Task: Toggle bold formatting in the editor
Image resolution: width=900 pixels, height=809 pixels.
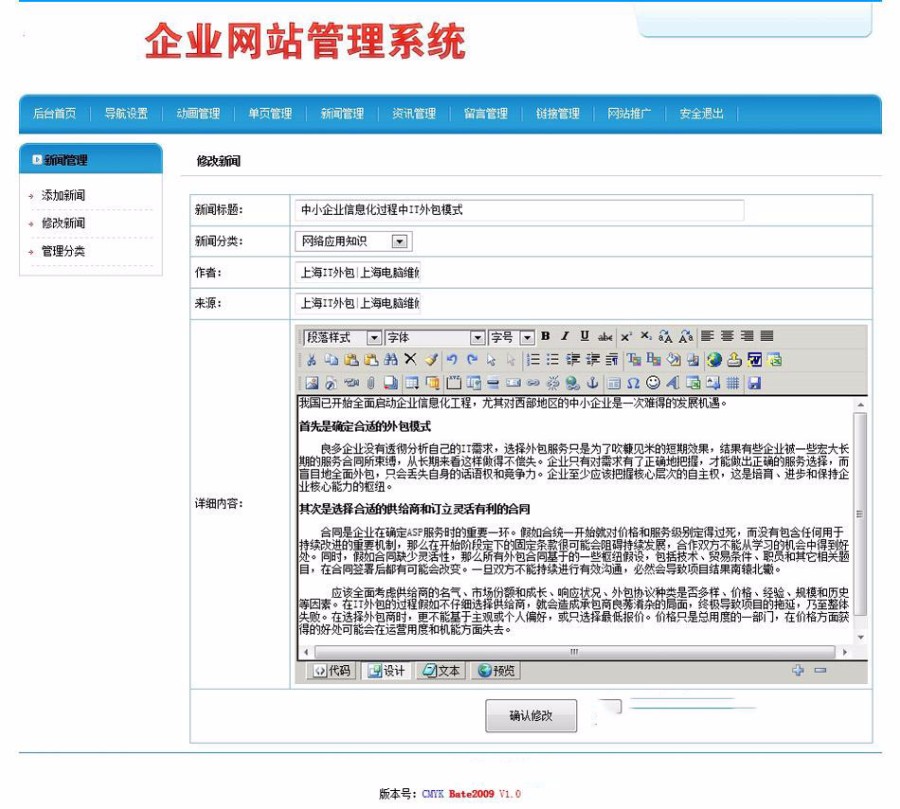Action: [545, 336]
